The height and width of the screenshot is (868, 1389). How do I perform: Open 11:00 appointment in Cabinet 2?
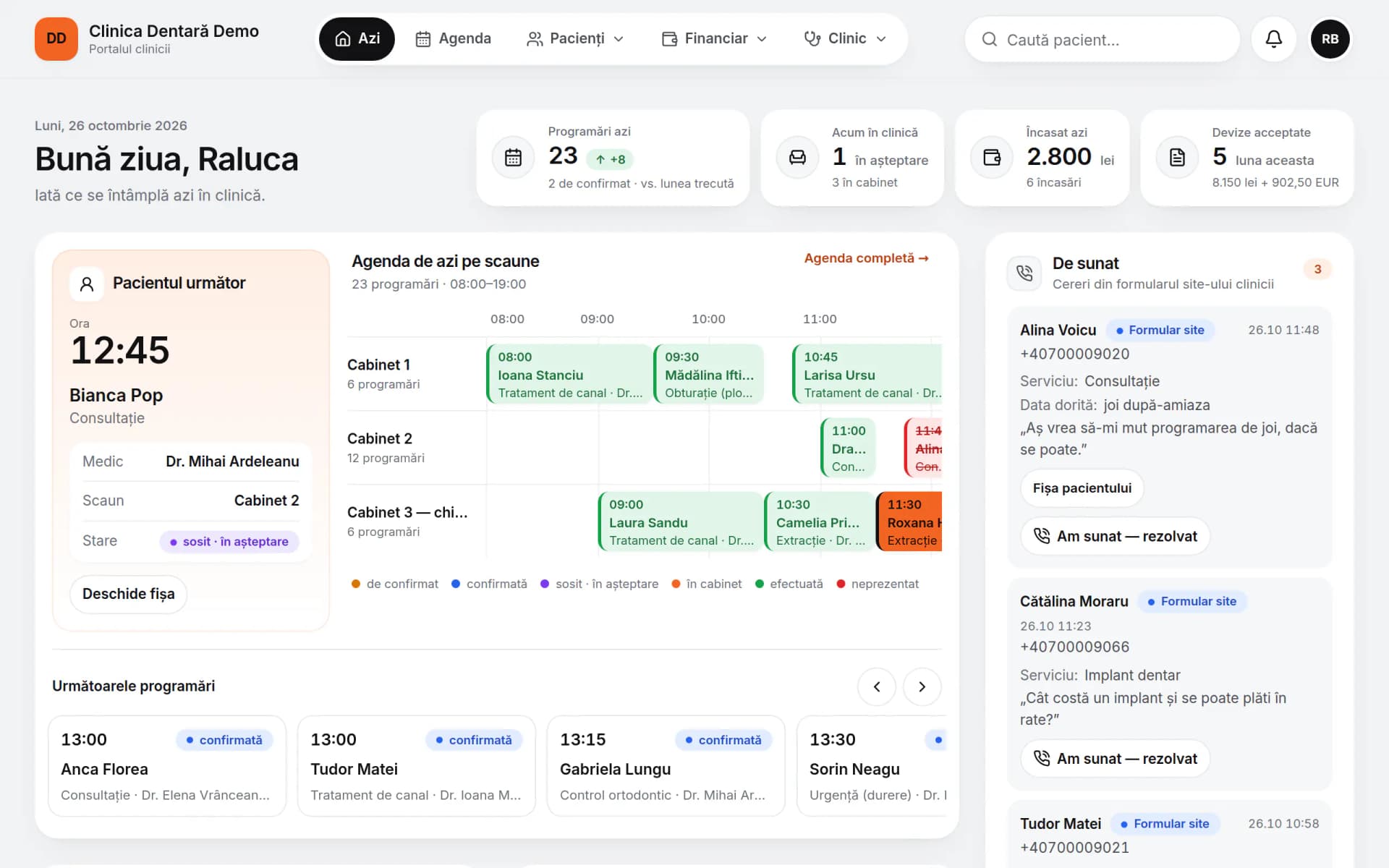coord(848,448)
